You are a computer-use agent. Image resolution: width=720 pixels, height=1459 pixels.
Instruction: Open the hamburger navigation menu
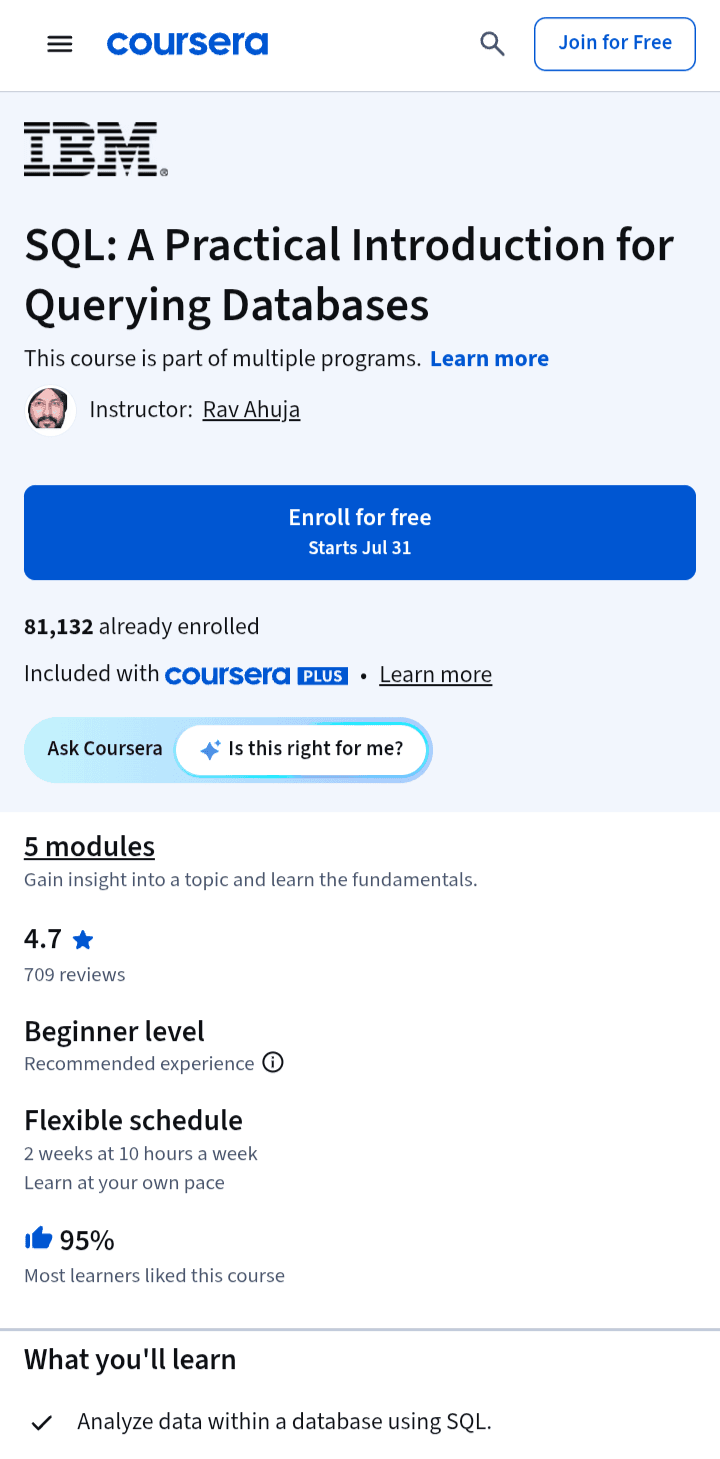tap(60, 44)
